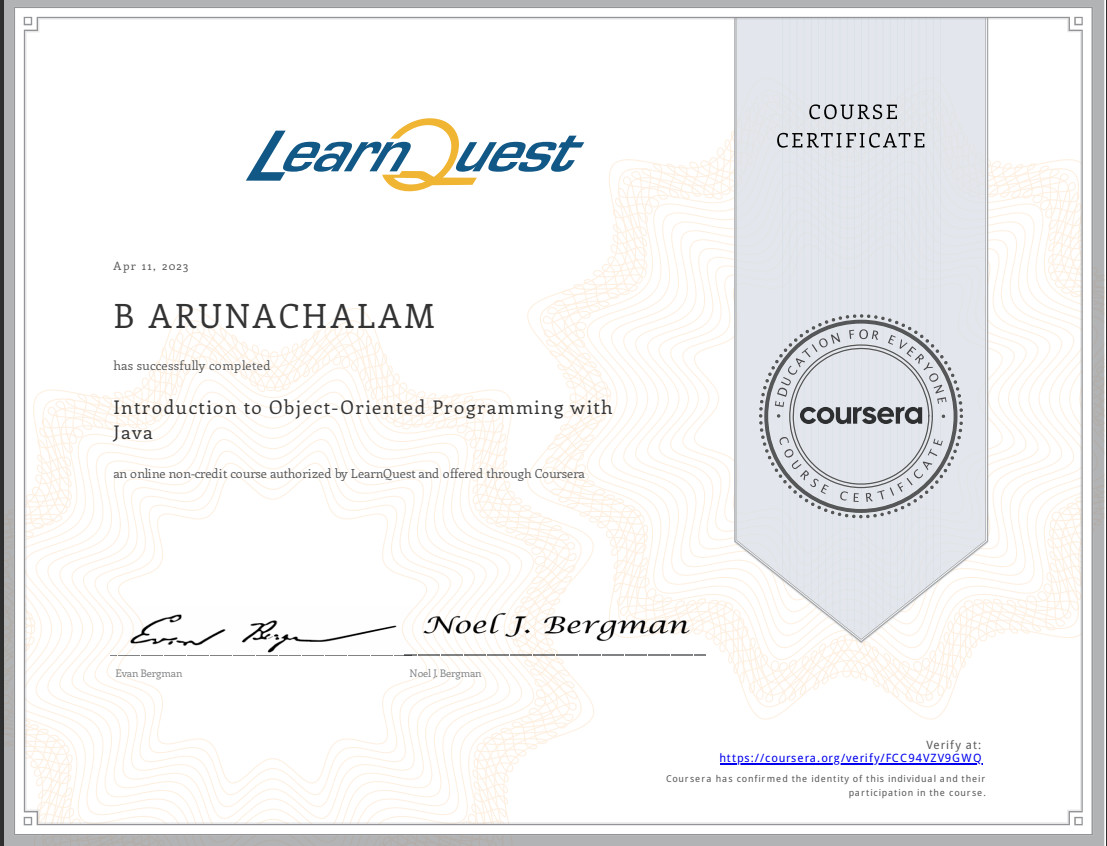1107x846 pixels.
Task: Click the printed name Evan Bergman
Action: (149, 674)
